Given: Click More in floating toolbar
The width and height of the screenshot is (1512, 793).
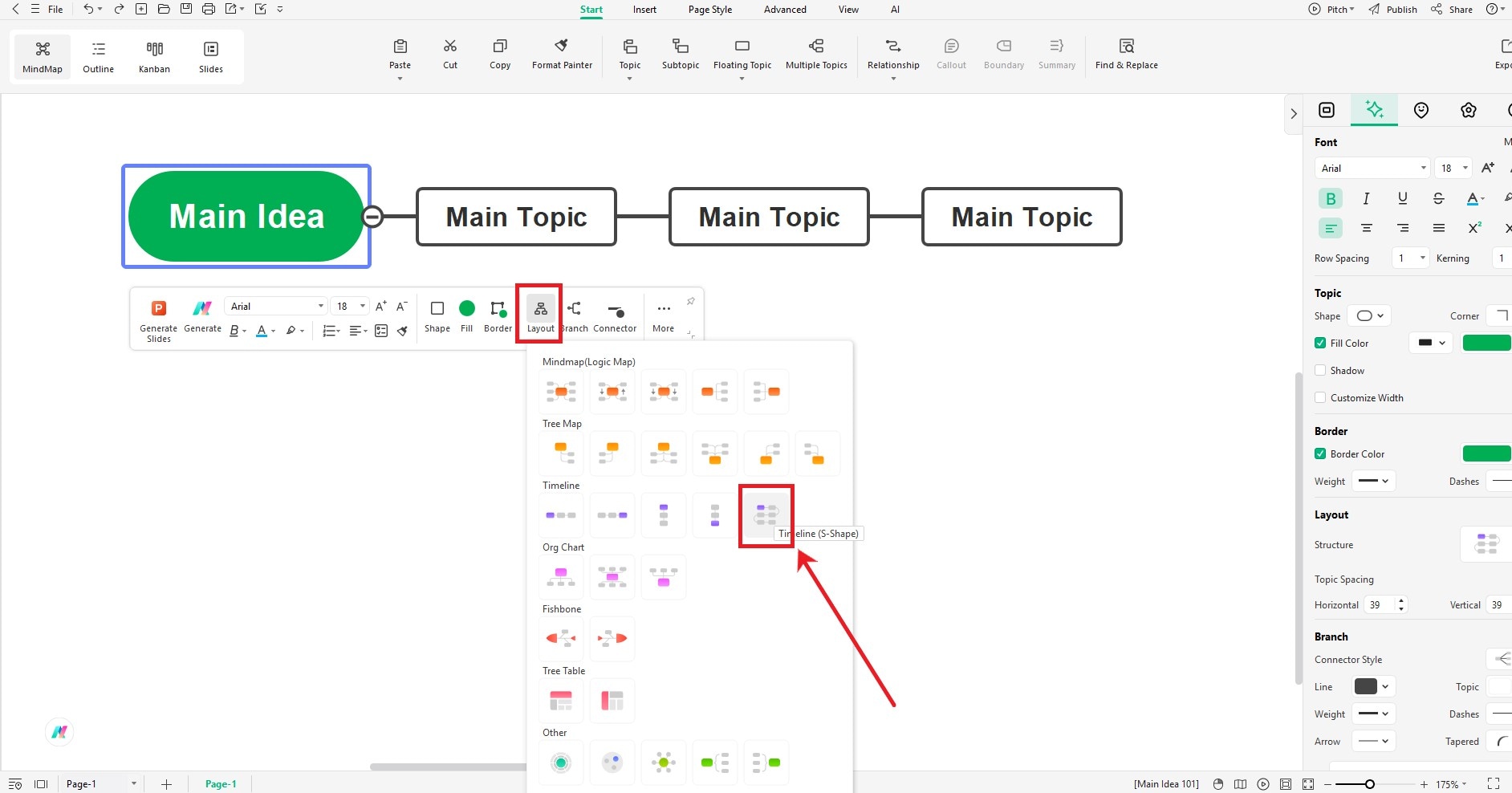Looking at the screenshot, I should pyautogui.click(x=663, y=316).
